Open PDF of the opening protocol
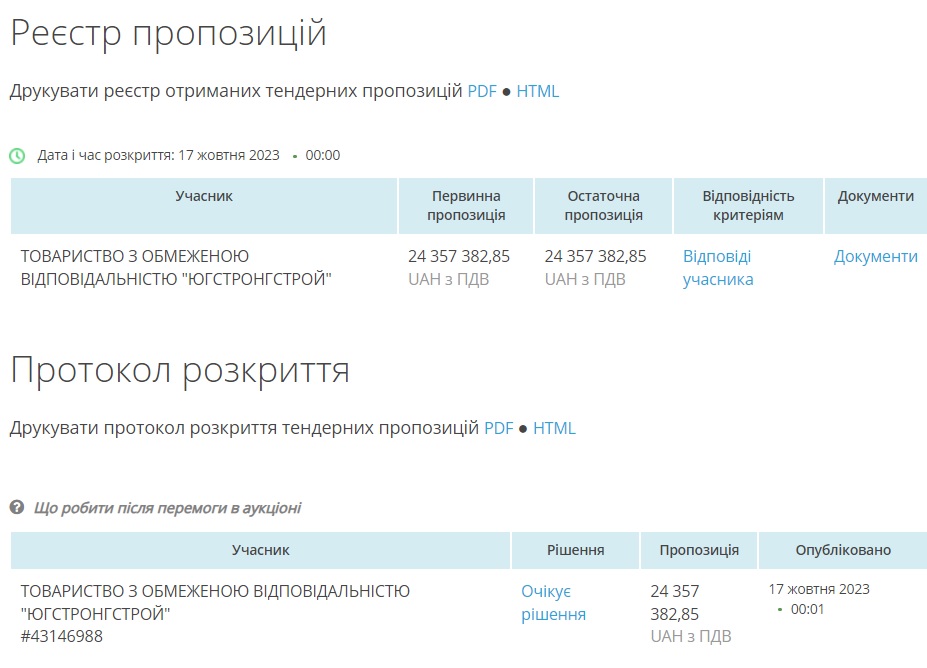The image size is (927, 668). coord(498,428)
